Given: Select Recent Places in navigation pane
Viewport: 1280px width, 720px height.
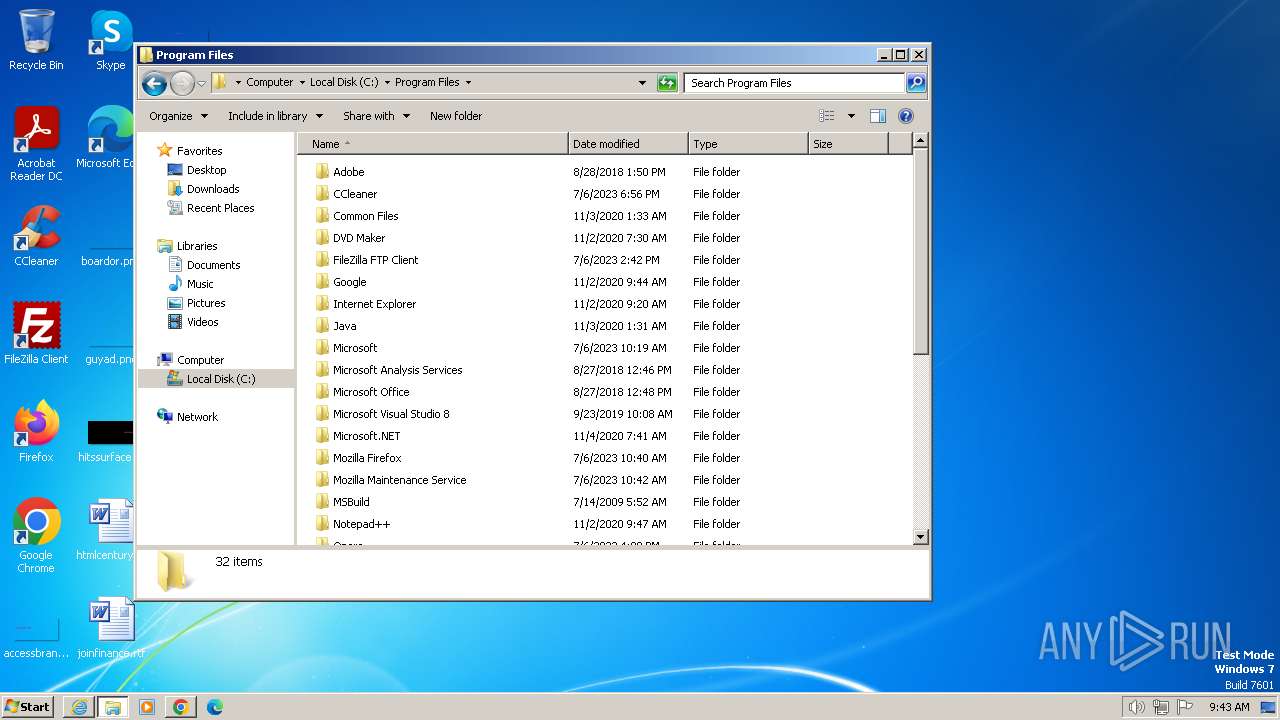Looking at the screenshot, I should (x=220, y=208).
